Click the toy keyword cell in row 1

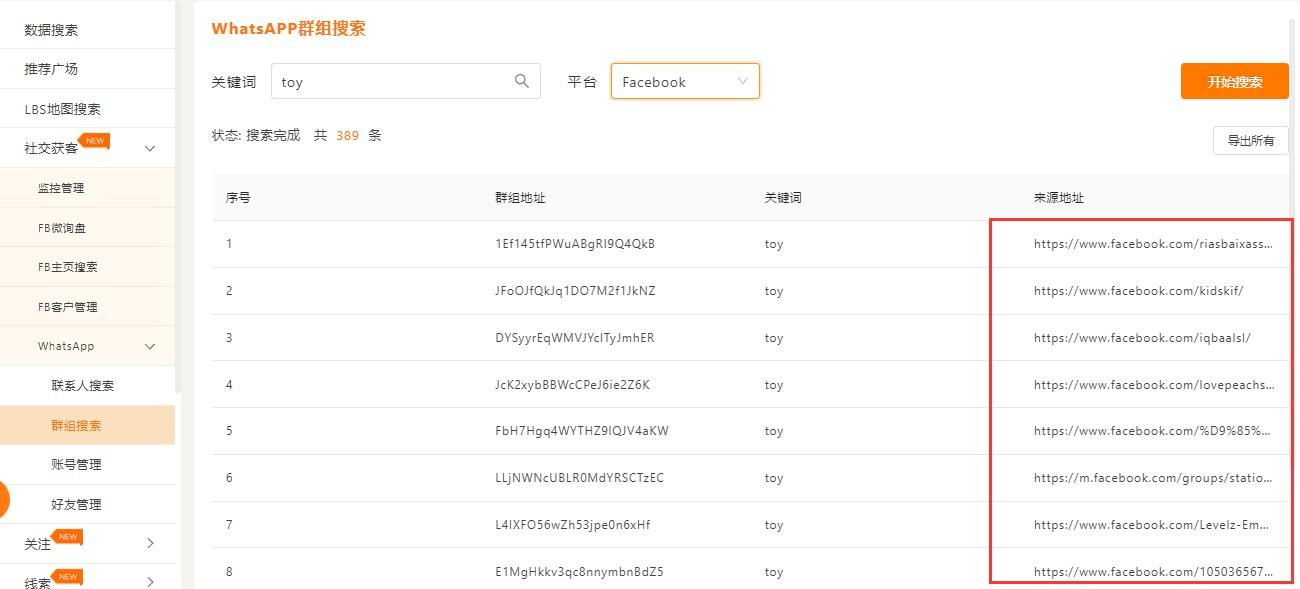click(774, 244)
